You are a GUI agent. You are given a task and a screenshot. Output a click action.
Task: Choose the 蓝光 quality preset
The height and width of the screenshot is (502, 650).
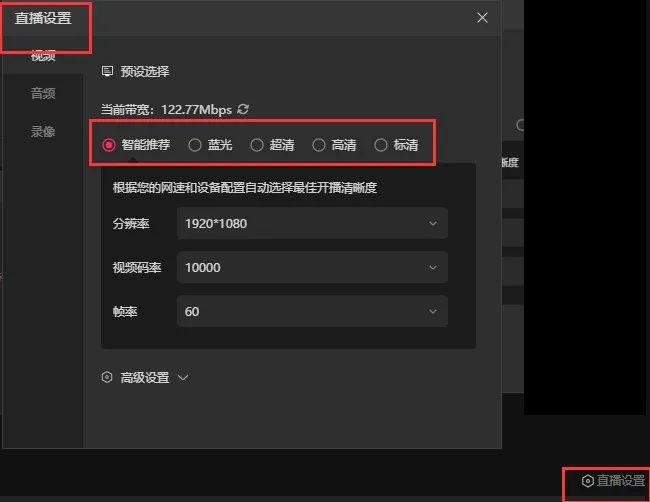195,145
